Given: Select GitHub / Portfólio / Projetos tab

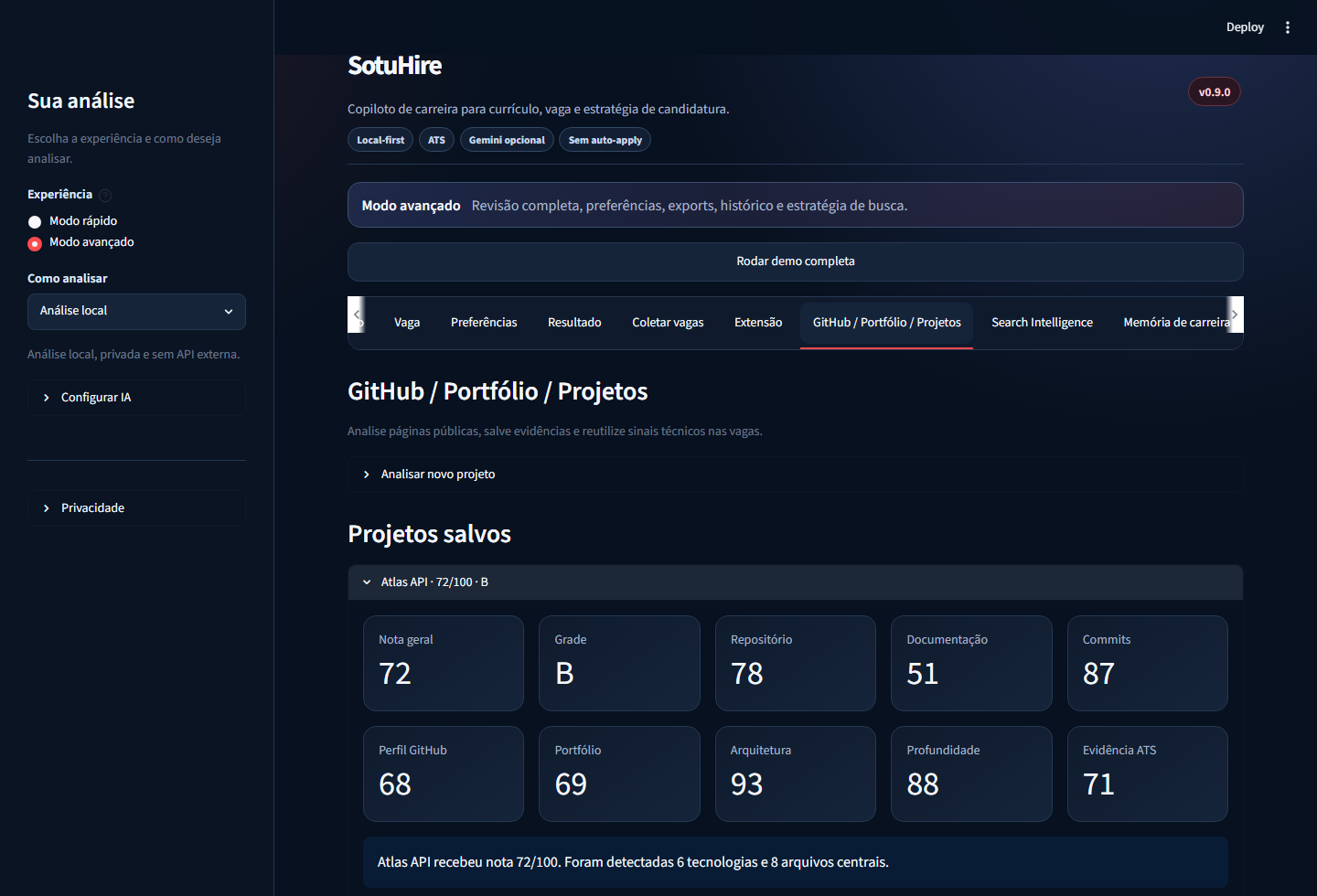Looking at the screenshot, I should (x=886, y=323).
